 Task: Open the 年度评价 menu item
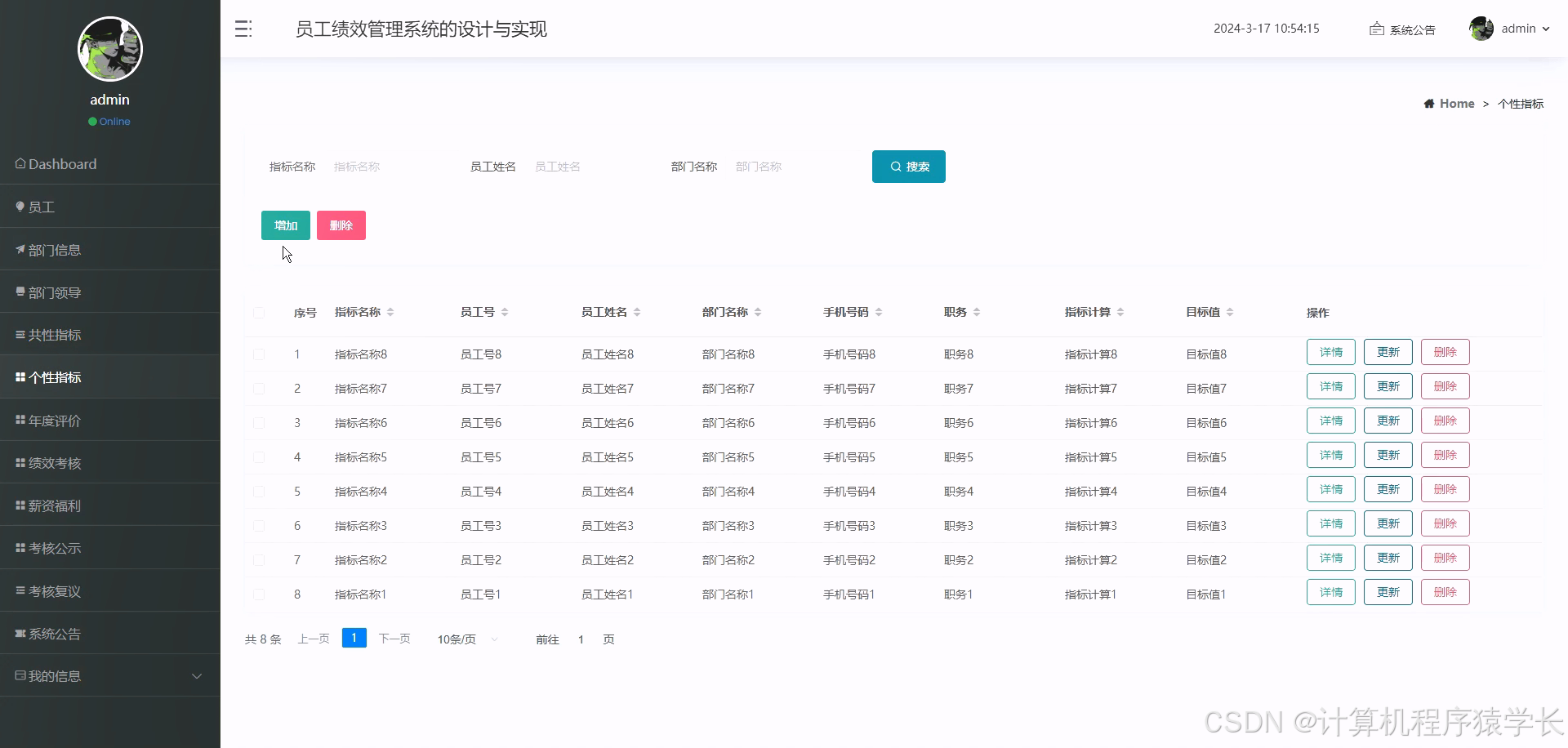pos(110,420)
